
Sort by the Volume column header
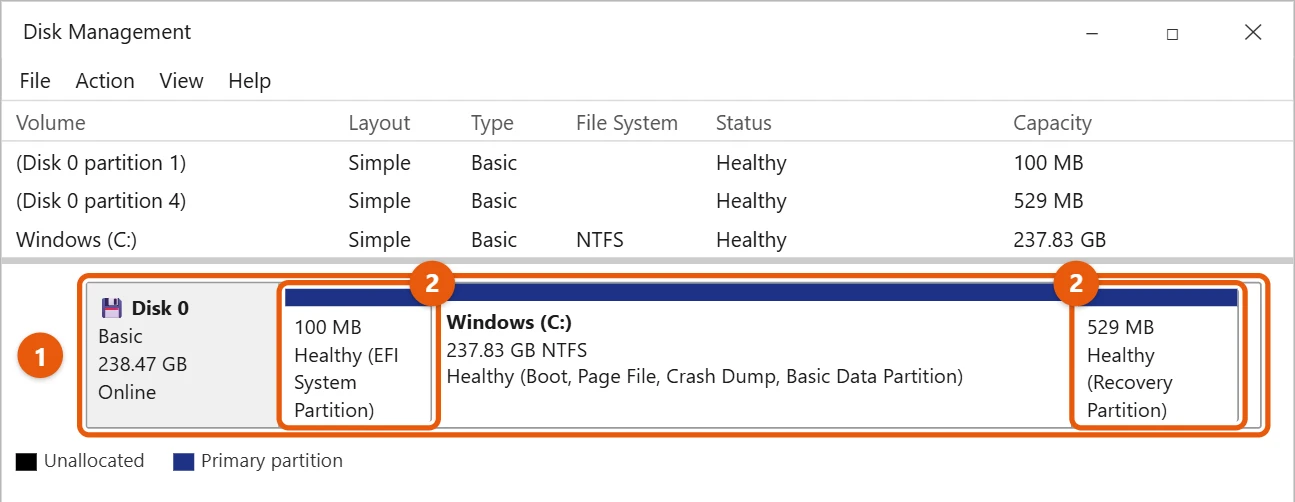[51, 123]
